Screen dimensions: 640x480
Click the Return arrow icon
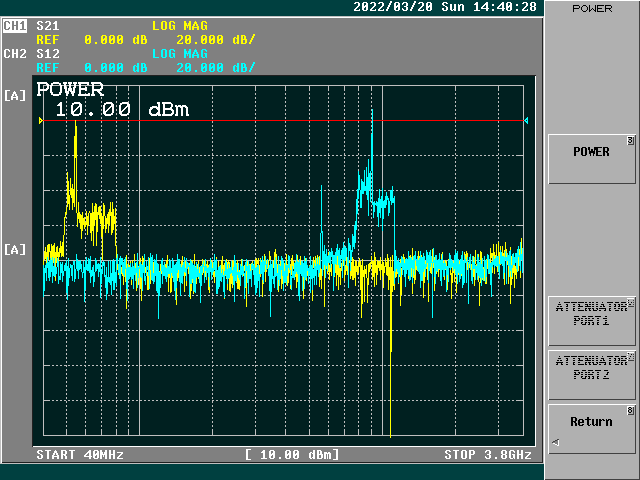tap(556, 442)
